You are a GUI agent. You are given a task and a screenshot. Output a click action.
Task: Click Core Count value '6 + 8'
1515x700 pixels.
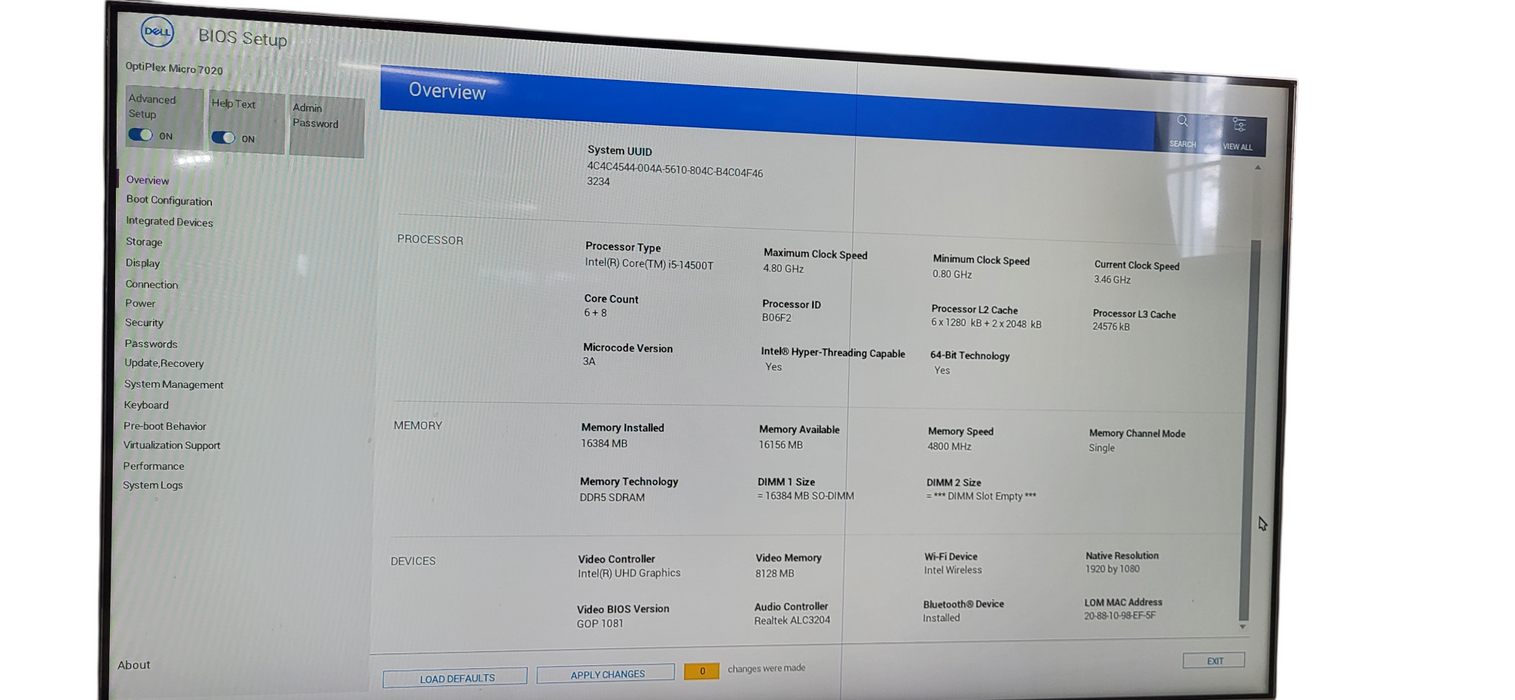[595, 313]
